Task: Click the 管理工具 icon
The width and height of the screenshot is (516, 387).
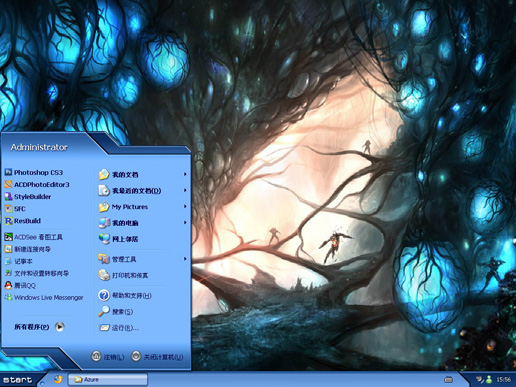Action: [x=104, y=259]
